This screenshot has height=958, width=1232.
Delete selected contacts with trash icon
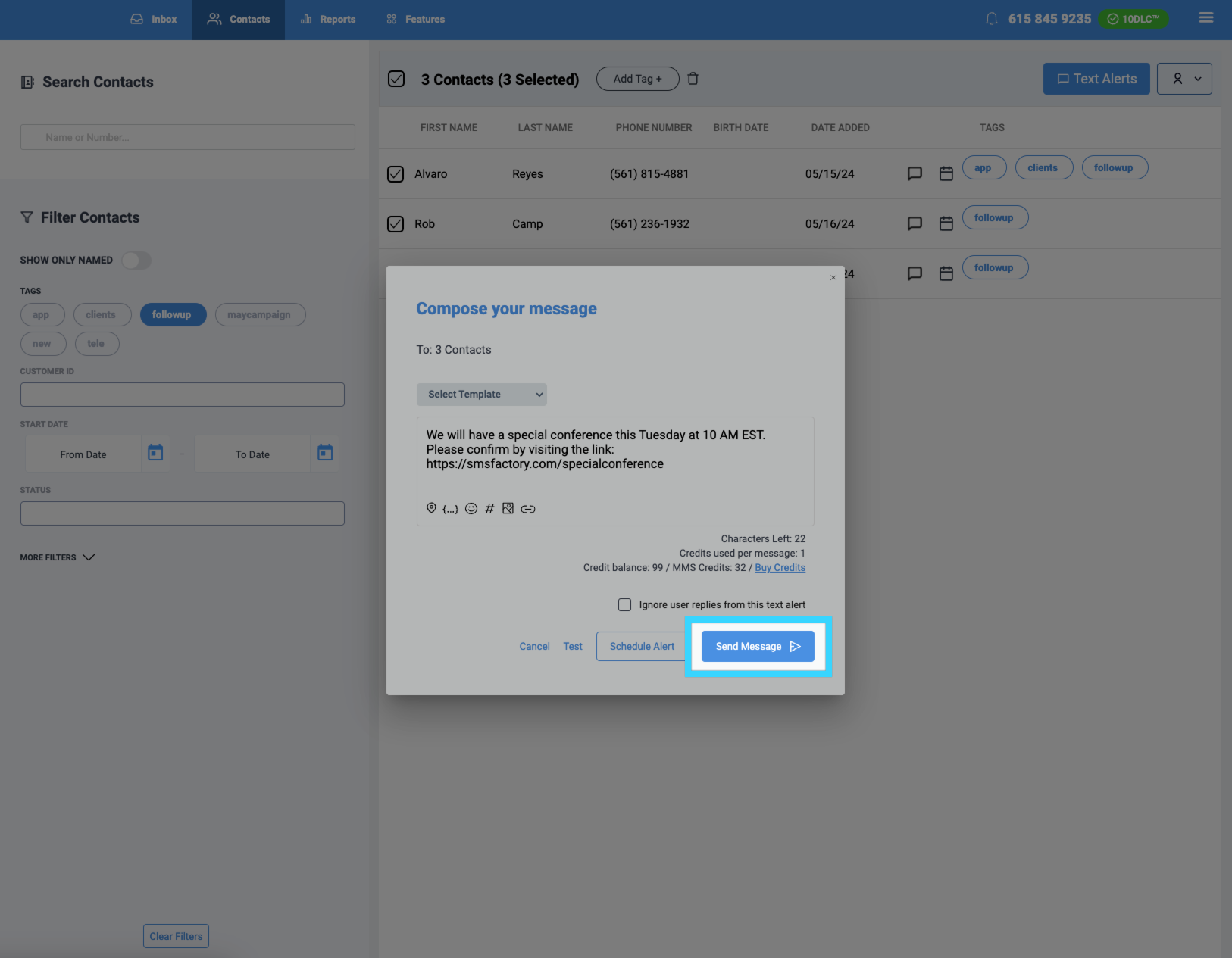[x=693, y=79]
